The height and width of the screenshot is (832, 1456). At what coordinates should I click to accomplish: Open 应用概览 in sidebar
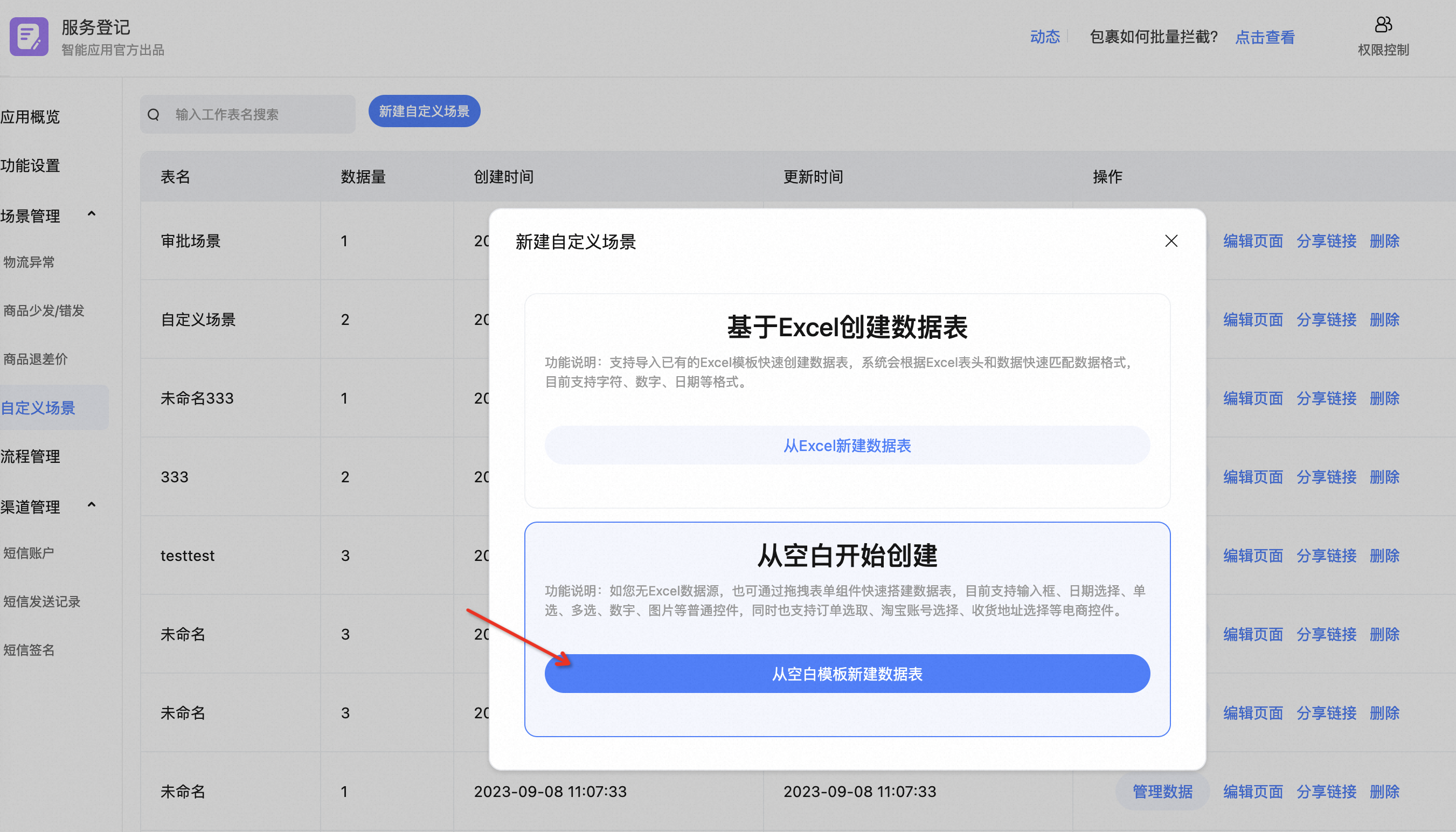point(30,117)
